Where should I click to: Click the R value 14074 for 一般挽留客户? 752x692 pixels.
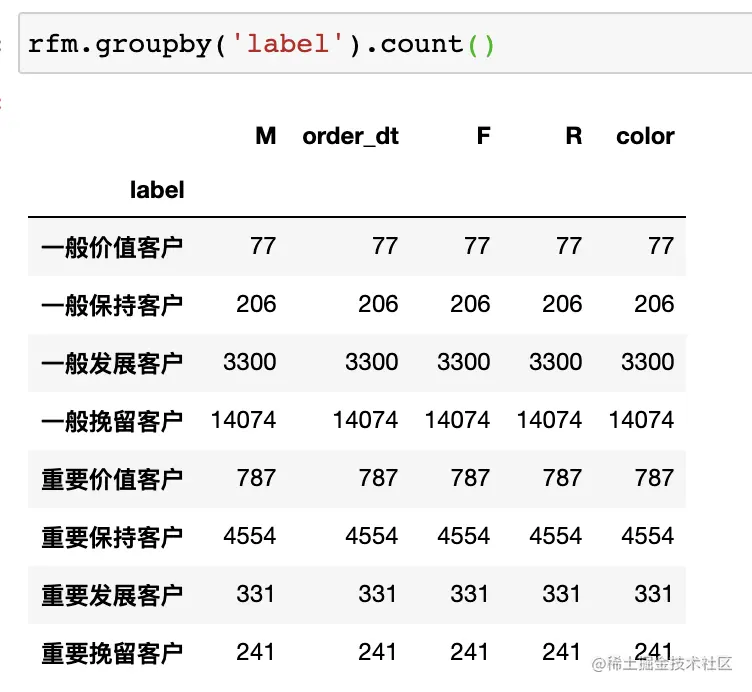549,420
